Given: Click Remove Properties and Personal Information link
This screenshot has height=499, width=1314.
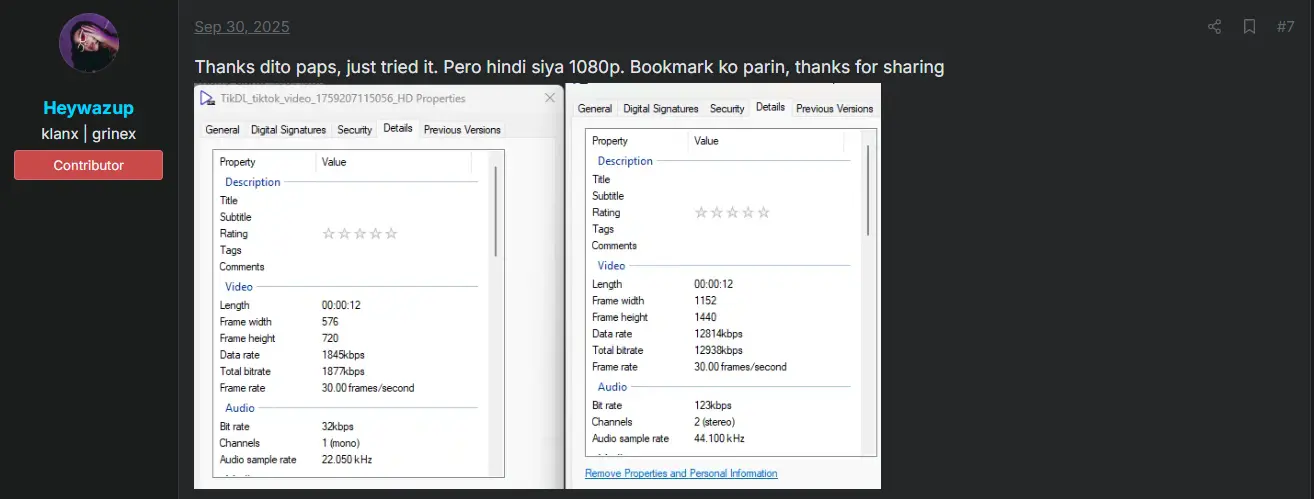Looking at the screenshot, I should coord(681,473).
